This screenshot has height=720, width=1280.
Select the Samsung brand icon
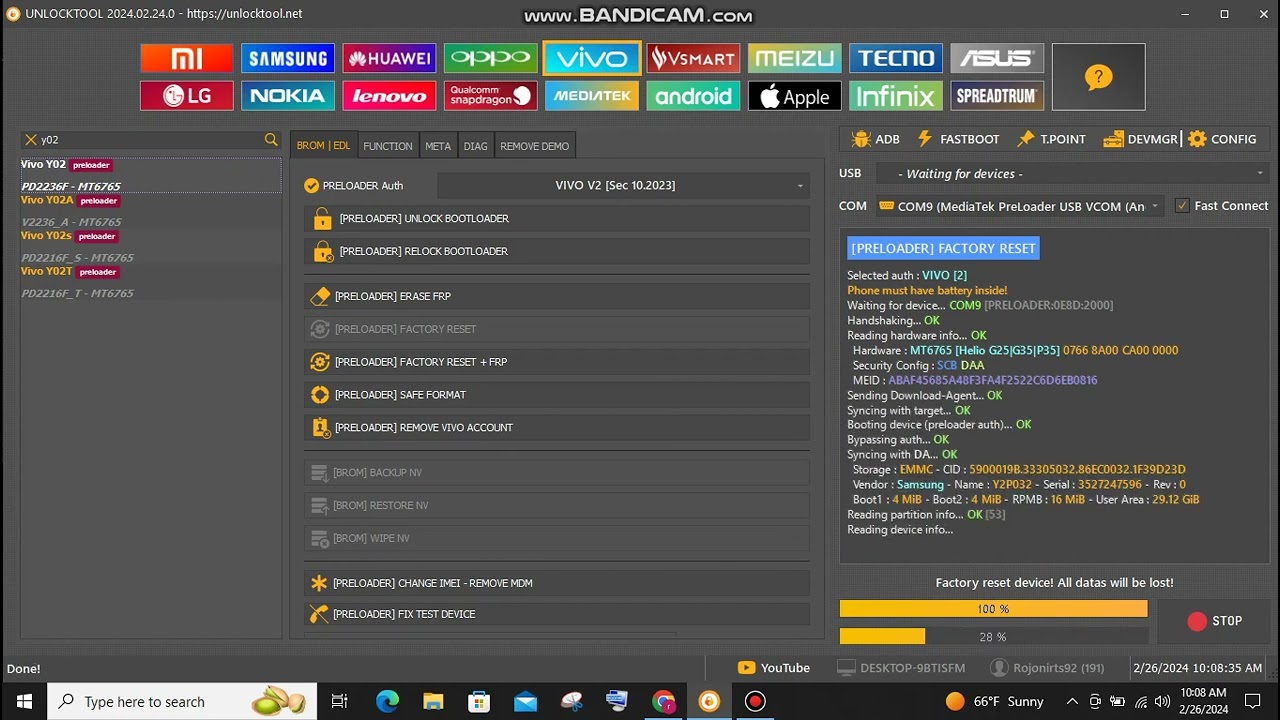288,58
